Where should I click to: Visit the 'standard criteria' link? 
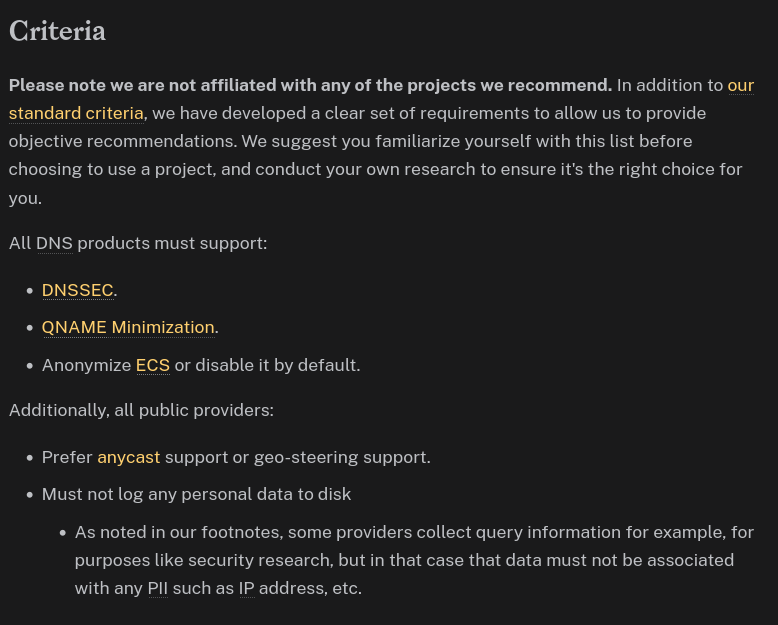pyautogui.click(x=76, y=113)
